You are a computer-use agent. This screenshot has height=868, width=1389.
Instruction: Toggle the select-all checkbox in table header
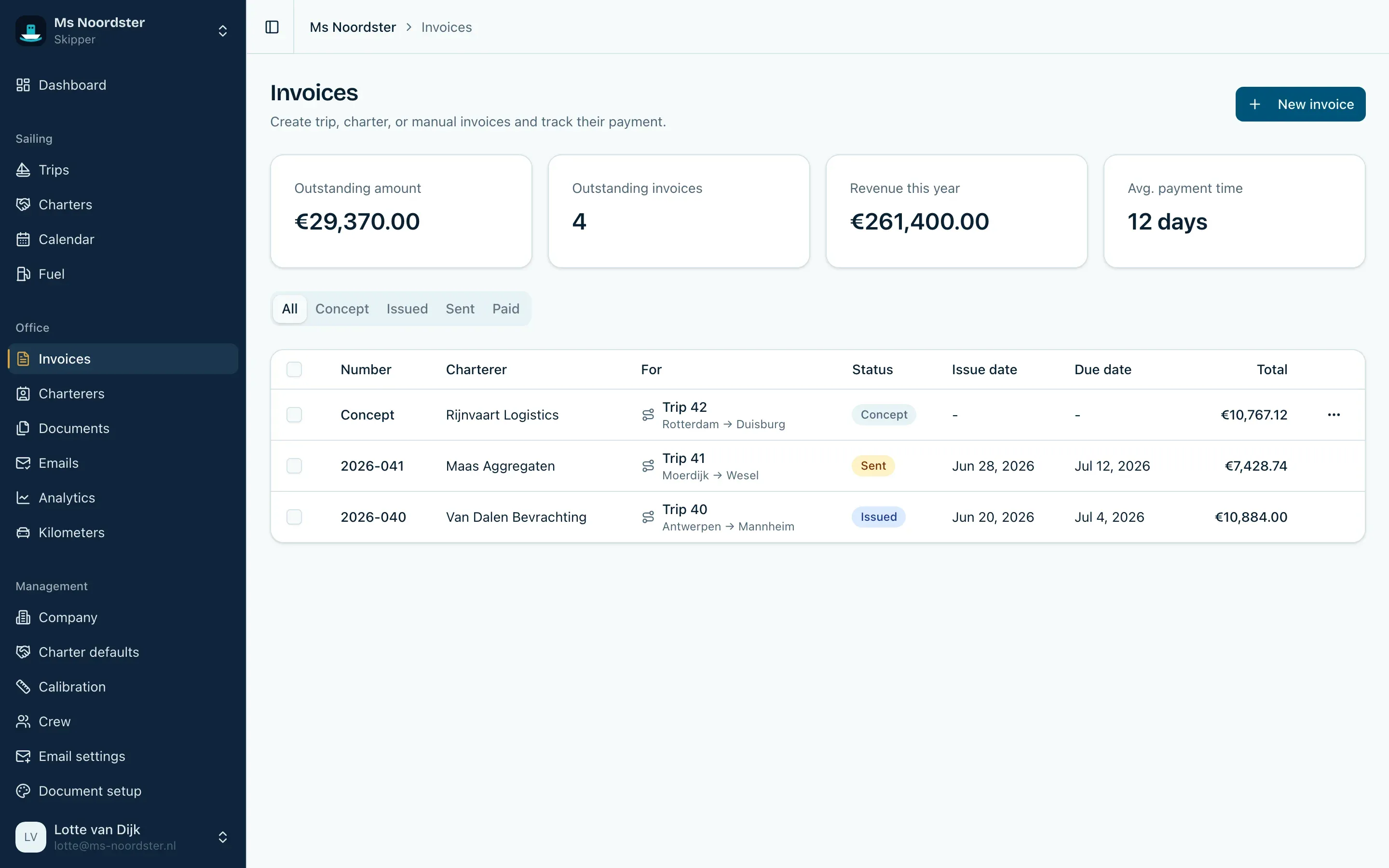(x=294, y=369)
